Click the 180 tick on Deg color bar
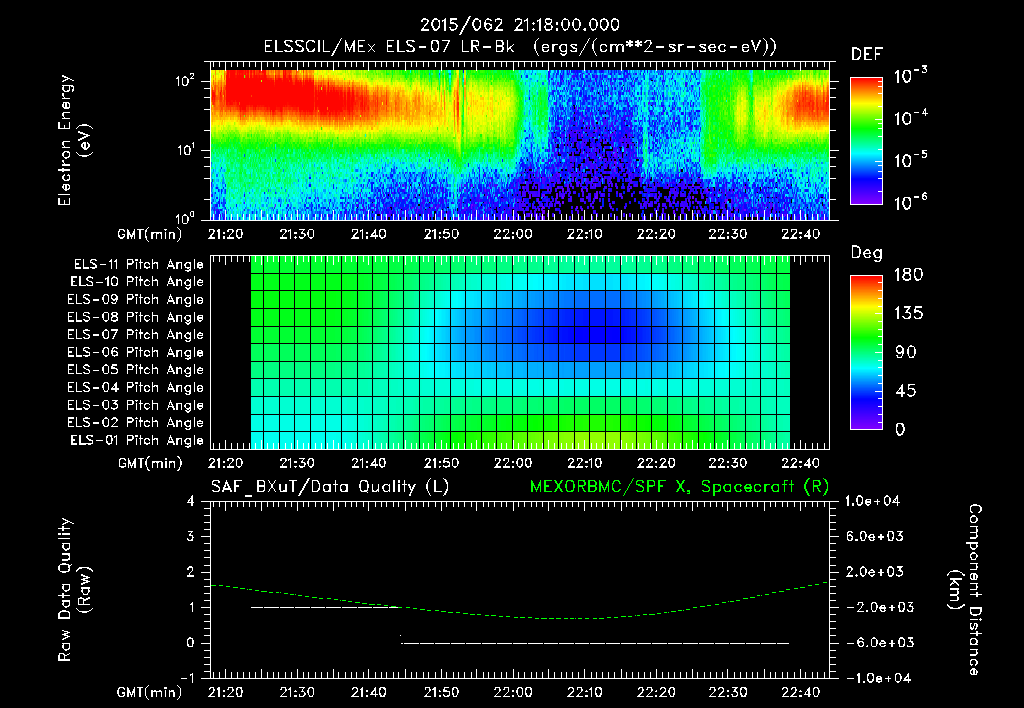1024x708 pixels. [x=908, y=275]
